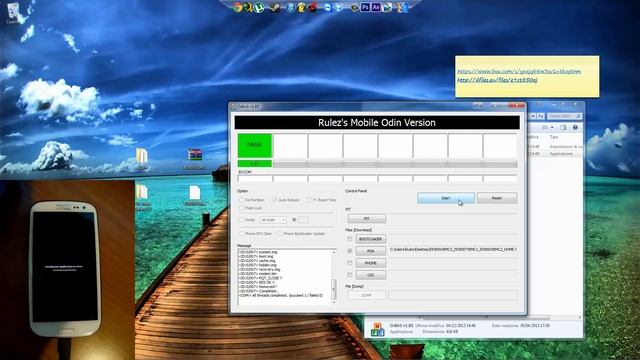Select the Applicazione row in Explorer list
Image resolution: width=640 pixels, height=360 pixels.
556,153
